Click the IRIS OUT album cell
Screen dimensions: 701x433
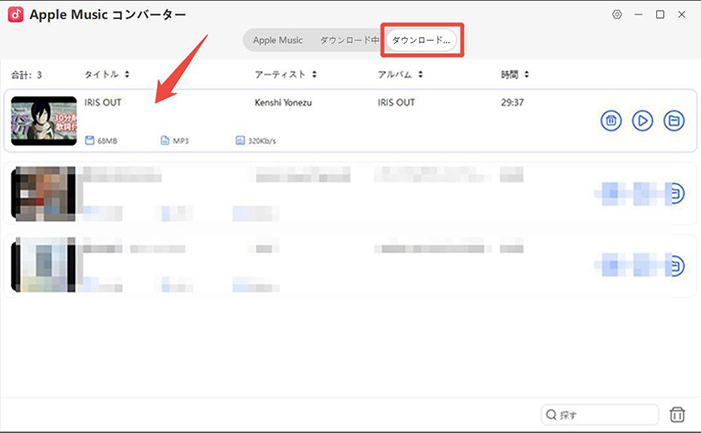[396, 103]
